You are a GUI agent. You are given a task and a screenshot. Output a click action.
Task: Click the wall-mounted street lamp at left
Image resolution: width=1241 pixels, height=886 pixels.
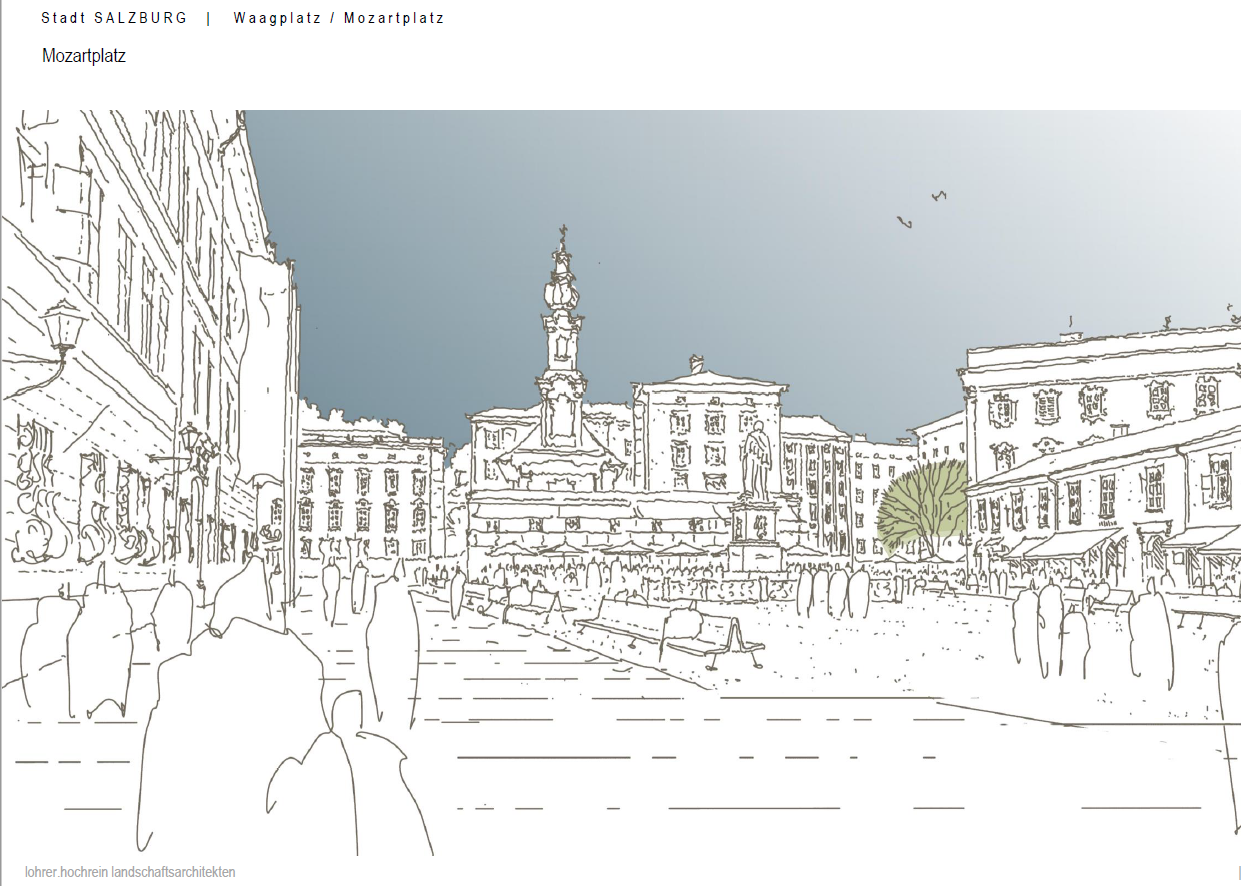pyautogui.click(x=63, y=328)
